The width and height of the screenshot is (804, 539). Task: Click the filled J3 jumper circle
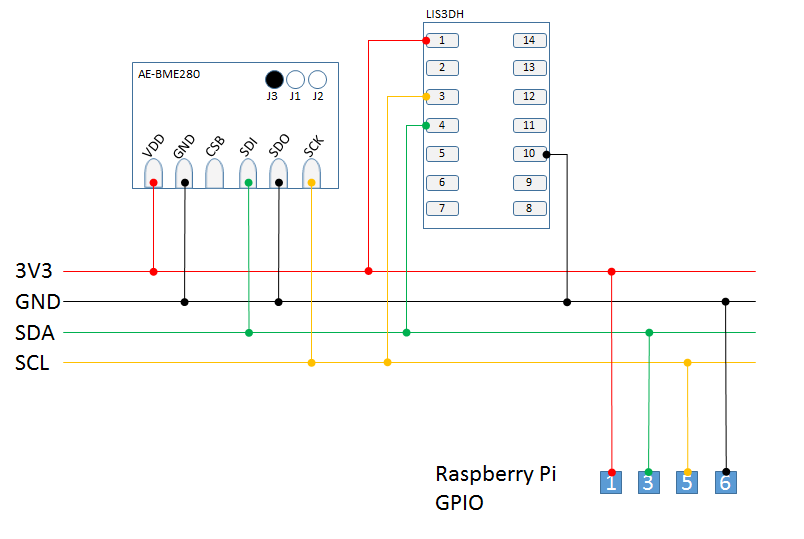click(x=273, y=79)
